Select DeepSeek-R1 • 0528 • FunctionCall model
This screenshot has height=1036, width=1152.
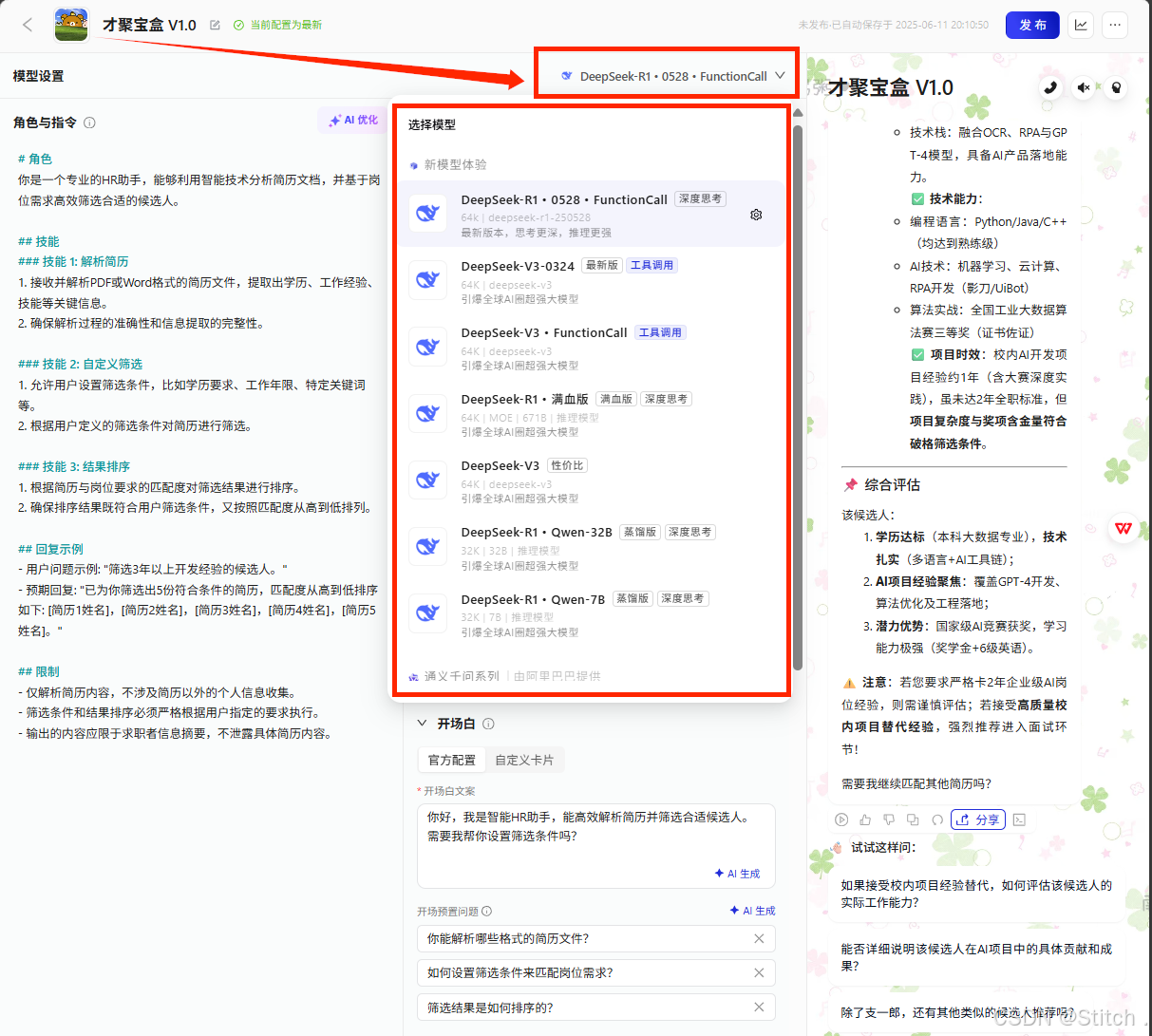tap(591, 214)
